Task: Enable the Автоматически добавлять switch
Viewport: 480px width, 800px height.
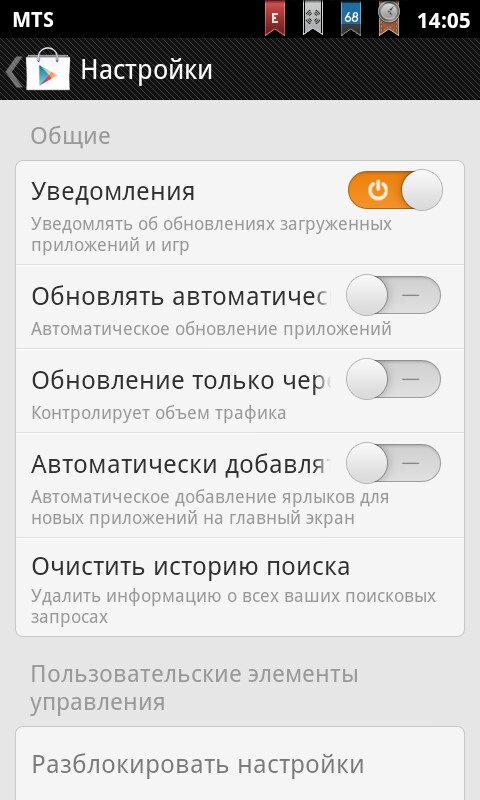Action: [393, 463]
